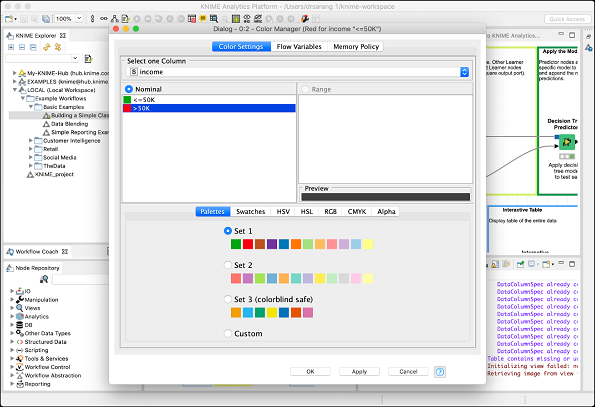Open the CMYK color tab
This screenshot has height=407, width=595.
click(357, 212)
